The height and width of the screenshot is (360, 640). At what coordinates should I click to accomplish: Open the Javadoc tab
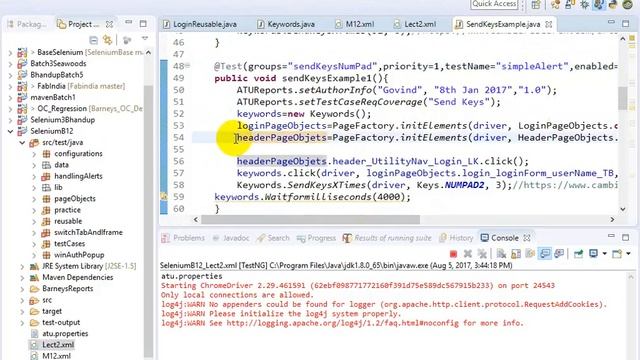(x=231, y=238)
